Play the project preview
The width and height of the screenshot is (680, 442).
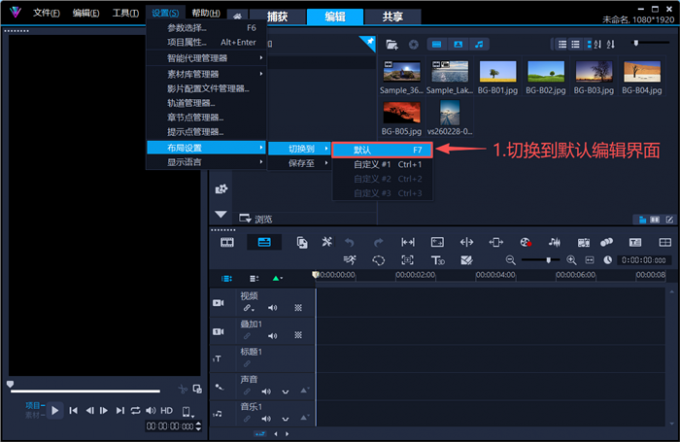55,410
